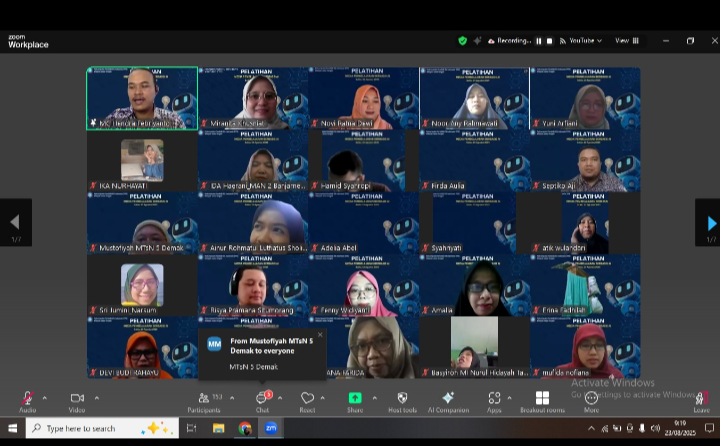Pause the recording
The height and width of the screenshot is (446, 720).
(x=538, y=41)
